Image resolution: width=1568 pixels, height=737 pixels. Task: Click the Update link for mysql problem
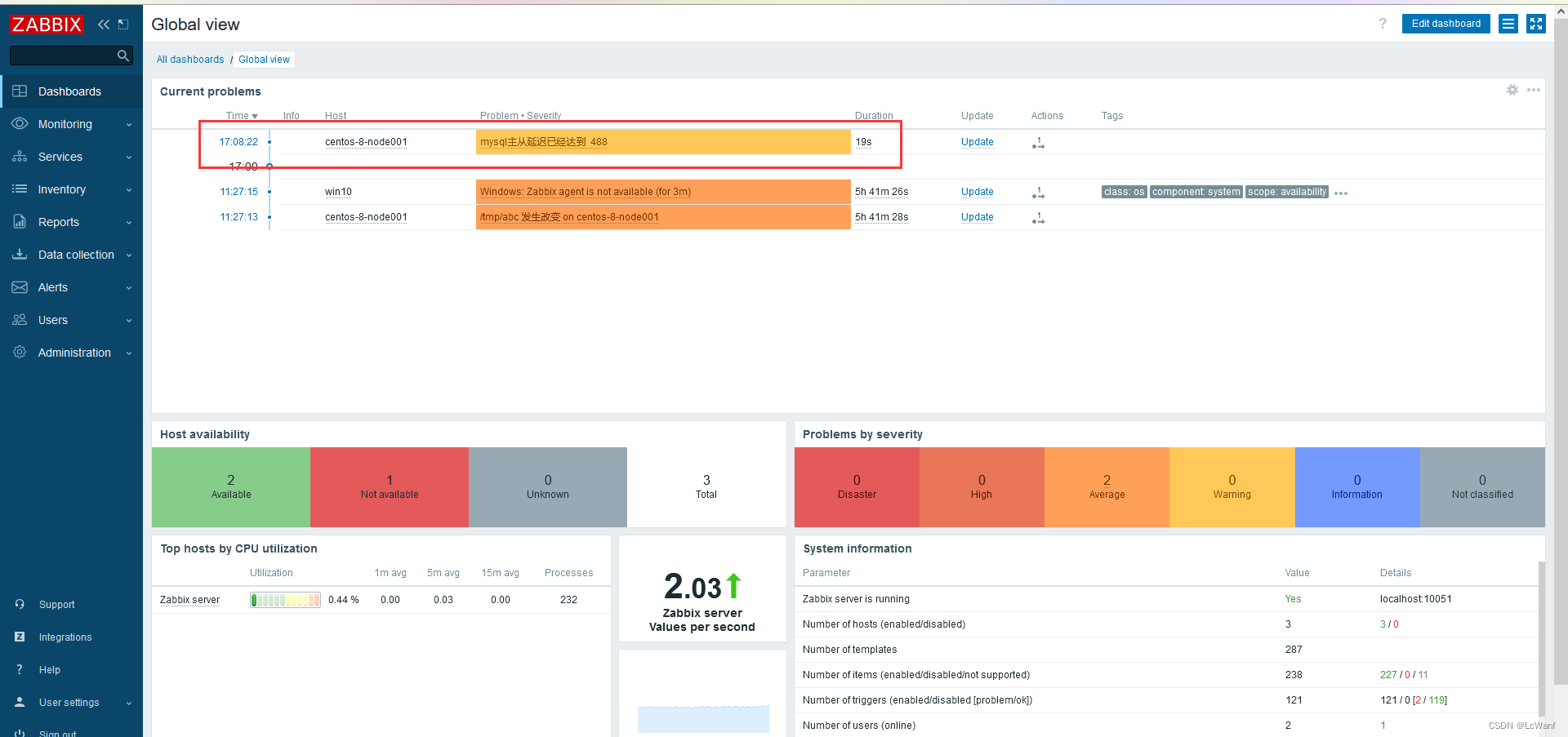pos(977,142)
